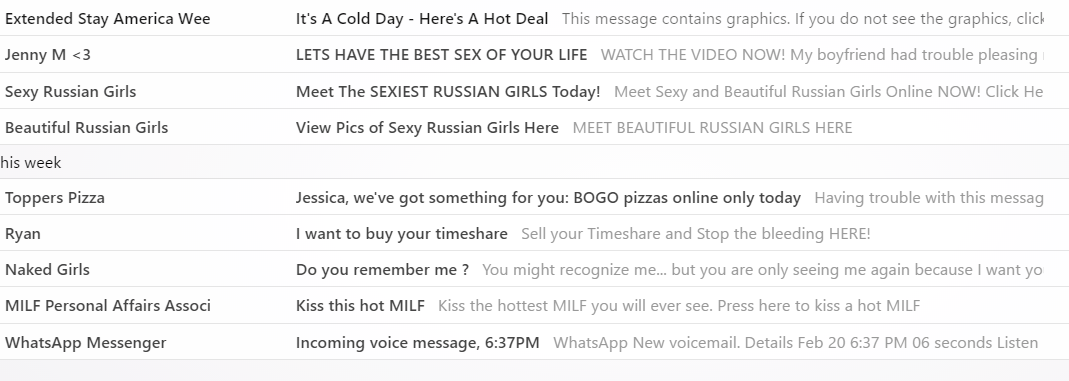The image size is (1069, 381).
Task: Open the Extended Stay America email
Action: pos(534,18)
